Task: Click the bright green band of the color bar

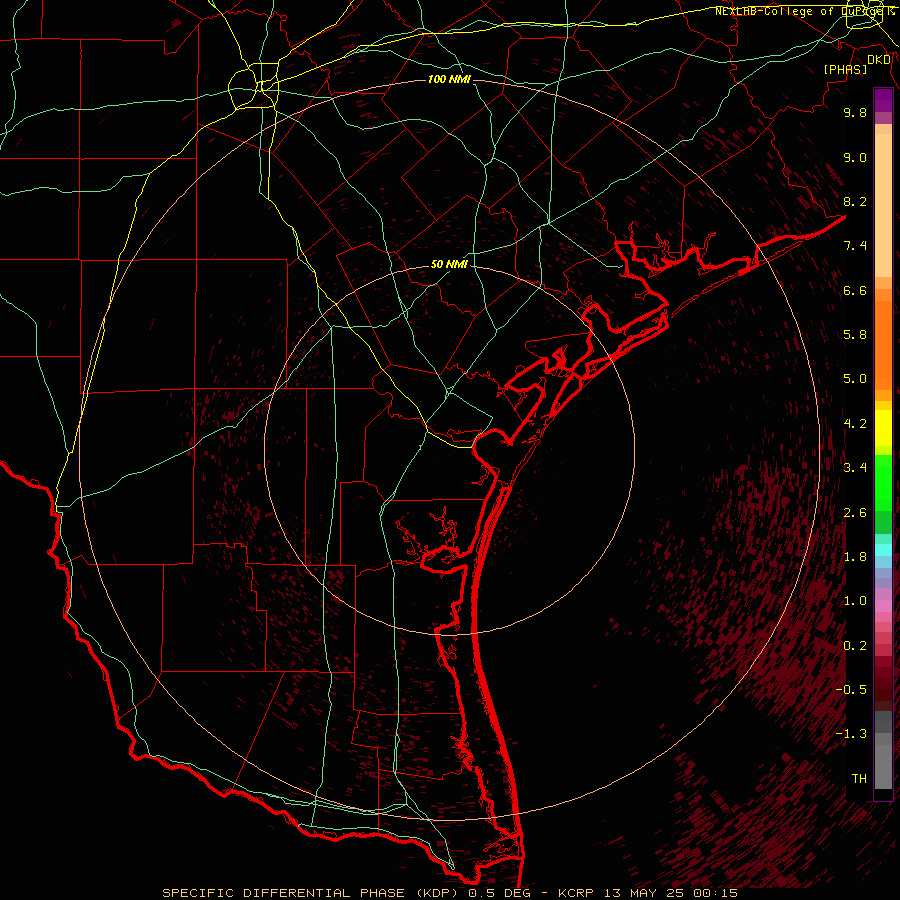Action: click(x=883, y=483)
